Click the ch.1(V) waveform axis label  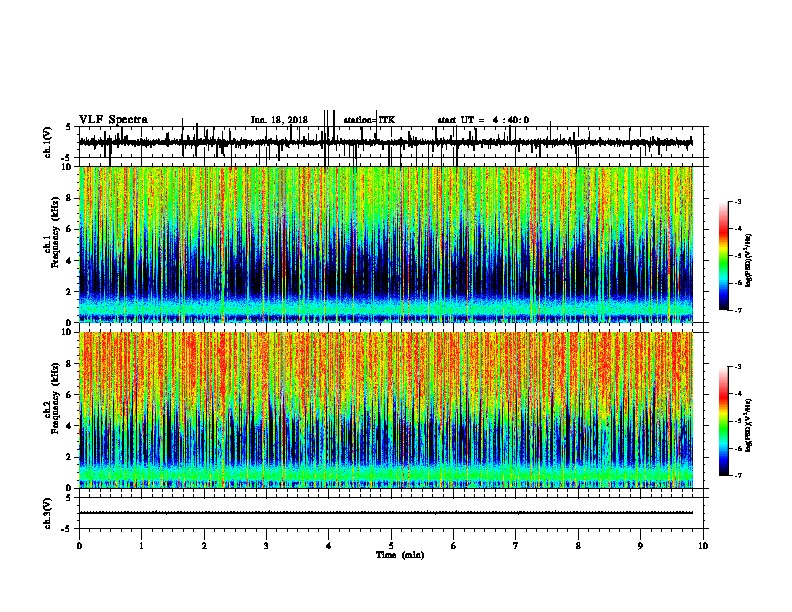click(x=48, y=142)
